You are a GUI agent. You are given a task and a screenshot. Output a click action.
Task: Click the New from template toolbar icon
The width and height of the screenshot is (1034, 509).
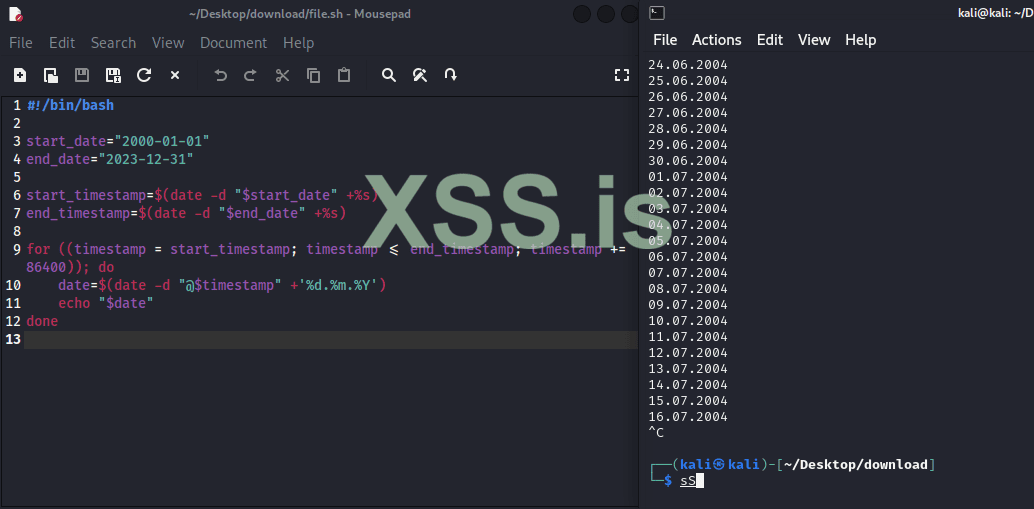coord(51,75)
